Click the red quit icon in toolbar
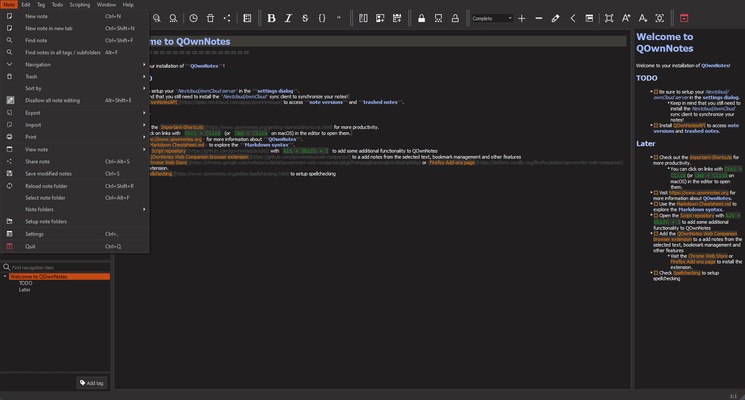Image resolution: width=745 pixels, height=400 pixels. 684,18
